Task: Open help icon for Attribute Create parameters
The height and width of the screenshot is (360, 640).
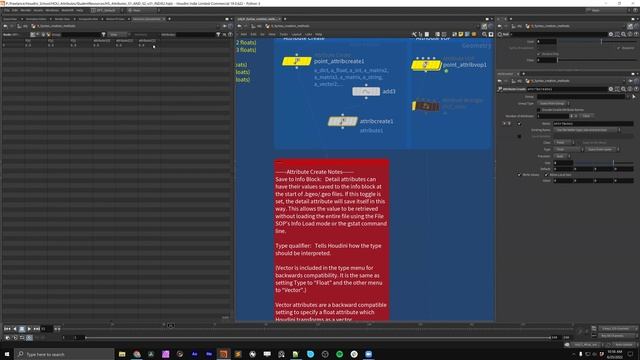Action: [x=636, y=89]
